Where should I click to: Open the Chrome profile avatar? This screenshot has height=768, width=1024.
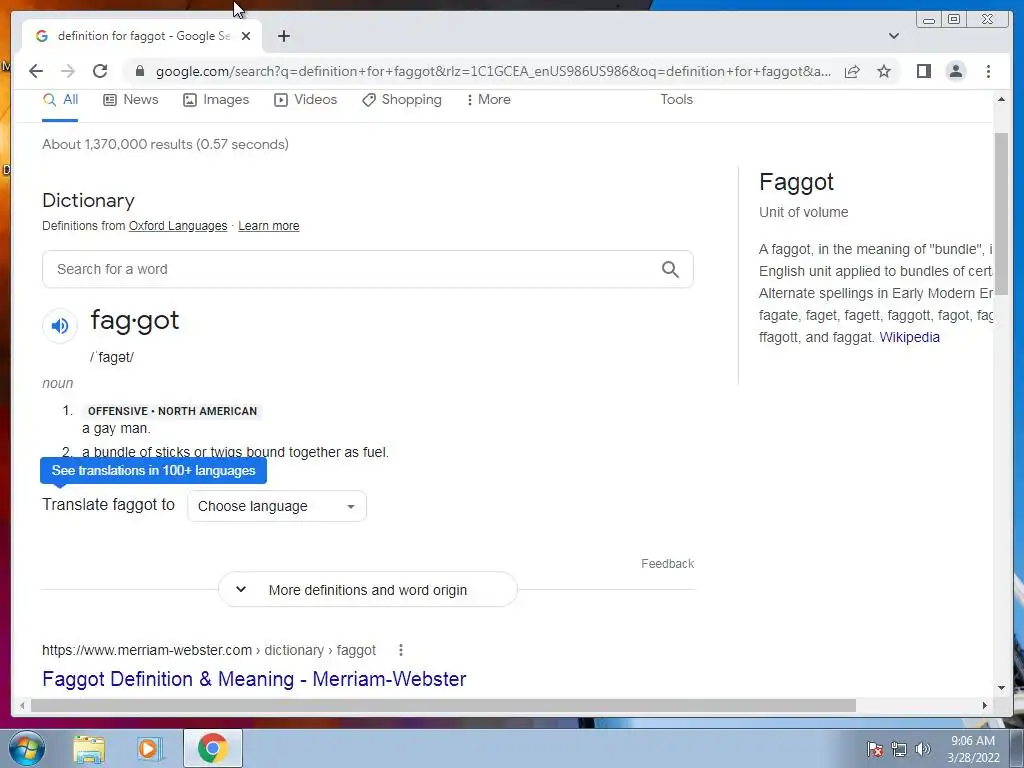coord(955,71)
